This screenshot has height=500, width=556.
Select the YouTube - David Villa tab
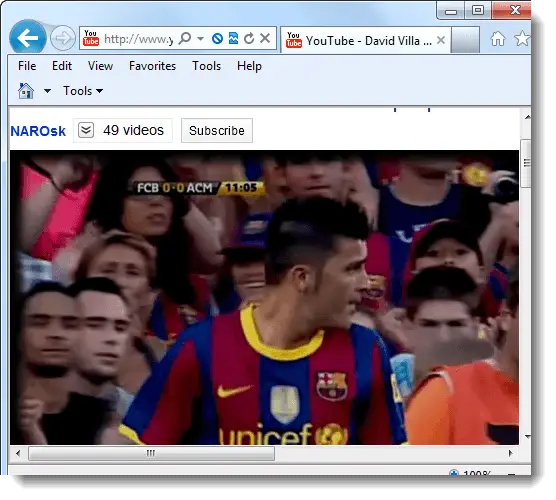366,40
